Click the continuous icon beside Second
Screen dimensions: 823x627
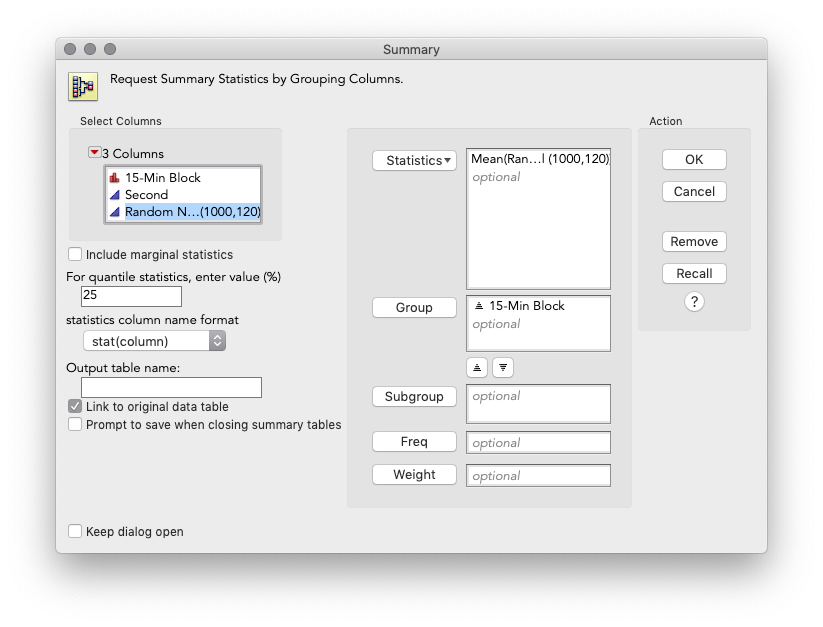(x=114, y=195)
